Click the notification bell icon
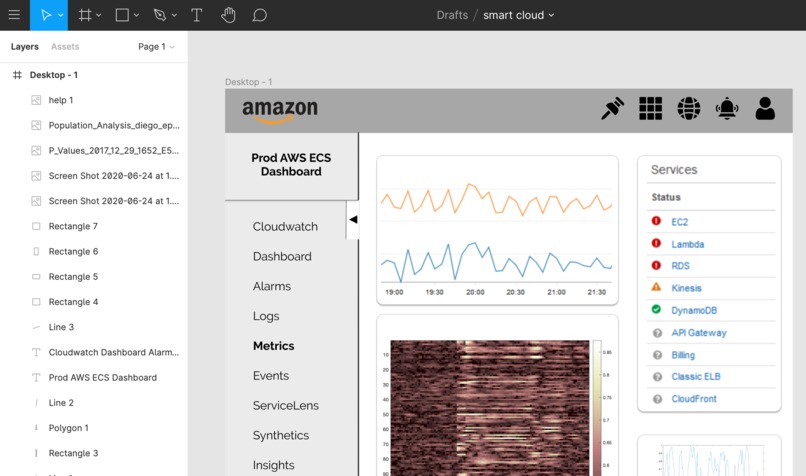Screen dimensions: 806x476 [727, 108]
